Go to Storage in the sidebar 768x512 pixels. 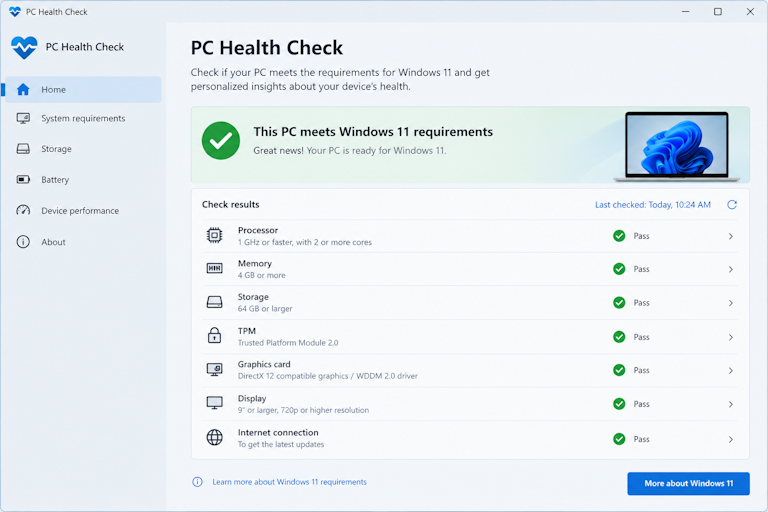point(83,148)
